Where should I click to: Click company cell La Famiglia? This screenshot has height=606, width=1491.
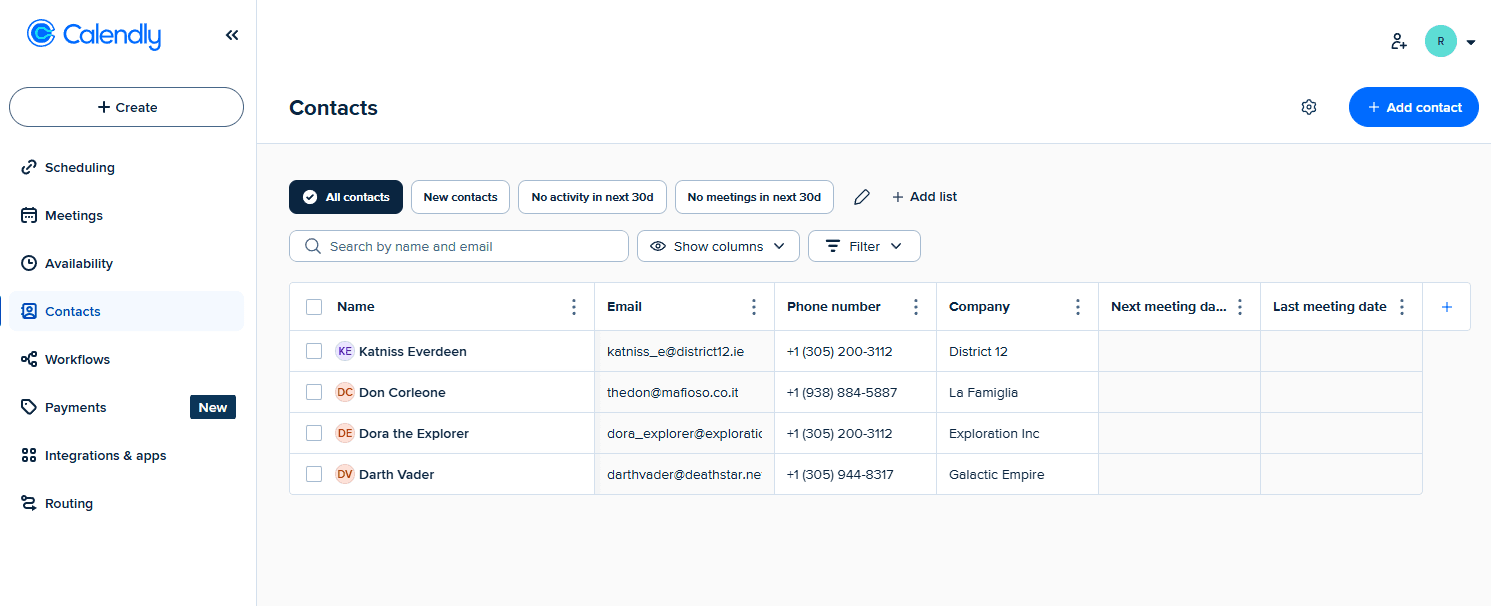[x=1017, y=392]
